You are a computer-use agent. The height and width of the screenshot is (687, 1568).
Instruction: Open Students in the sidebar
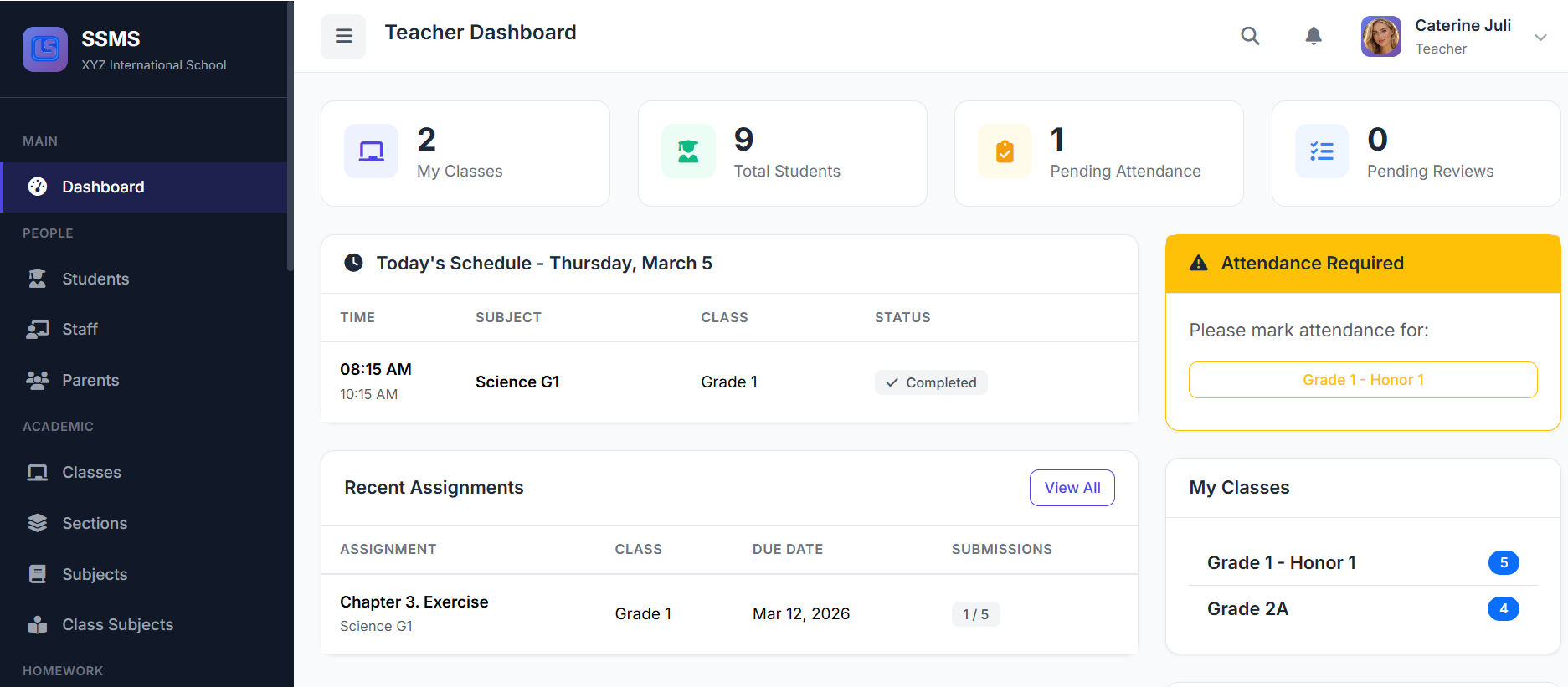[95, 279]
